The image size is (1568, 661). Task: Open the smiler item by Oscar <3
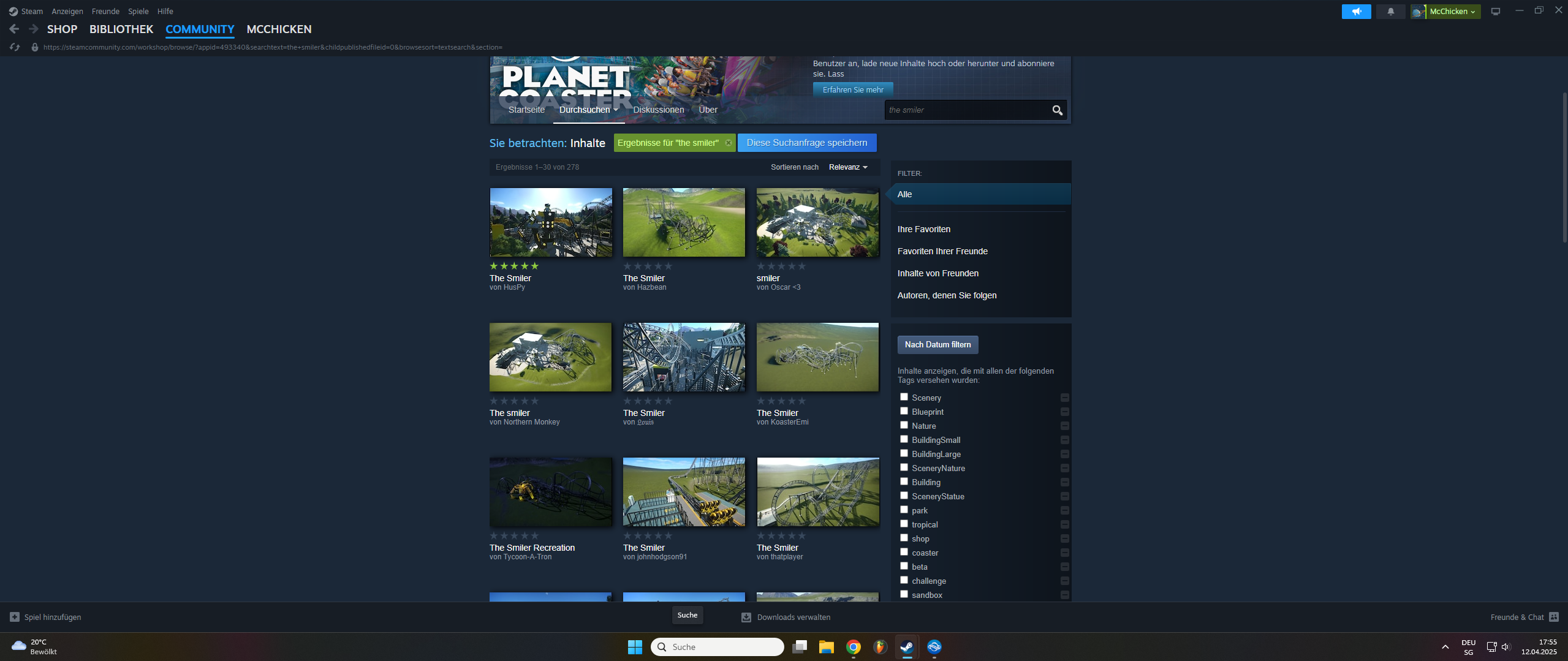817,222
